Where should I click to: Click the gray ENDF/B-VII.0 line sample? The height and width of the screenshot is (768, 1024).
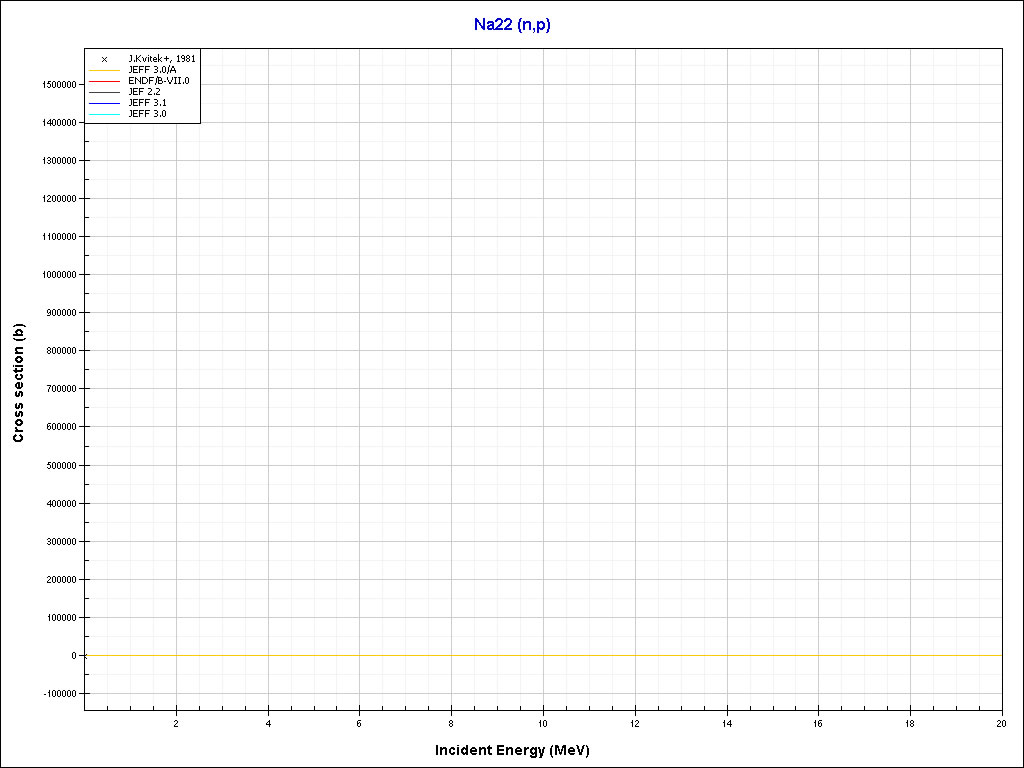coord(104,81)
